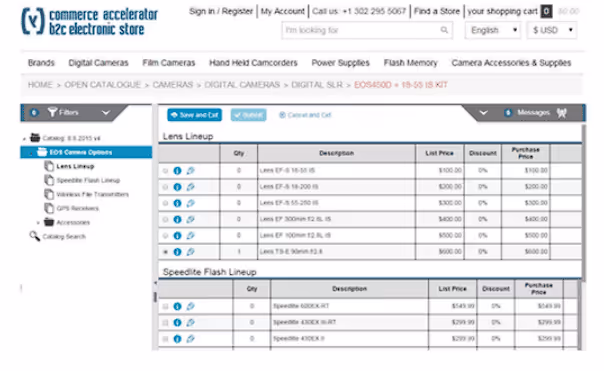Tick checkbox for Speedlite 600EX-RT
604x371 pixels.
pyautogui.click(x=165, y=306)
